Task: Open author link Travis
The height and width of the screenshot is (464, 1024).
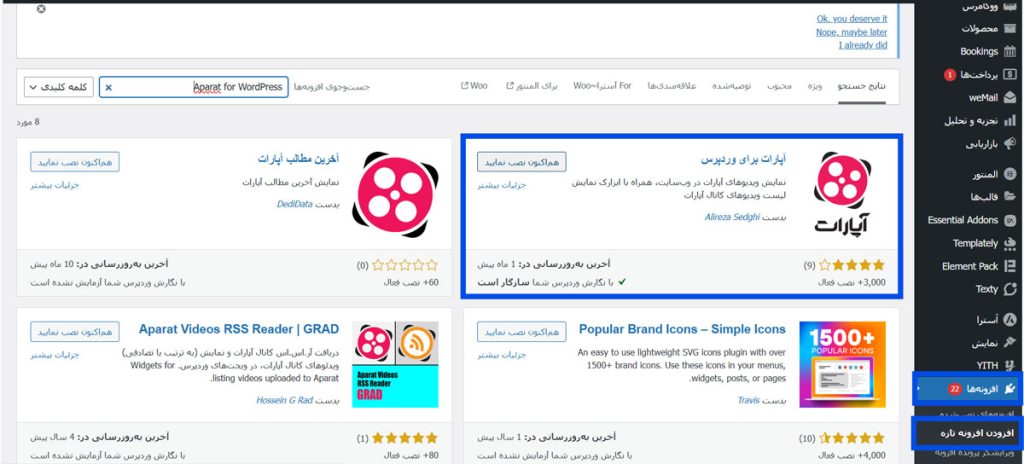Action: [x=749, y=400]
